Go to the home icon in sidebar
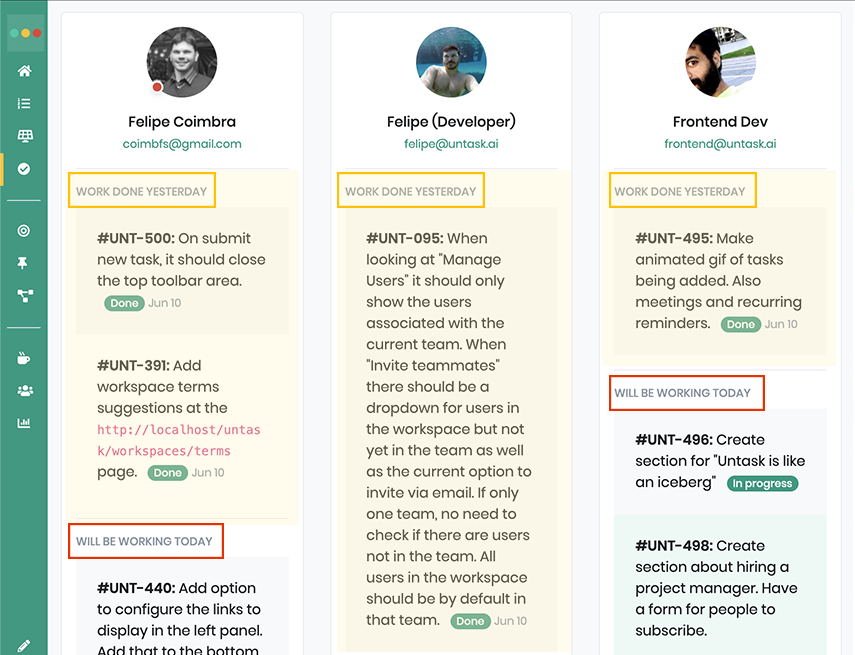 (x=24, y=71)
